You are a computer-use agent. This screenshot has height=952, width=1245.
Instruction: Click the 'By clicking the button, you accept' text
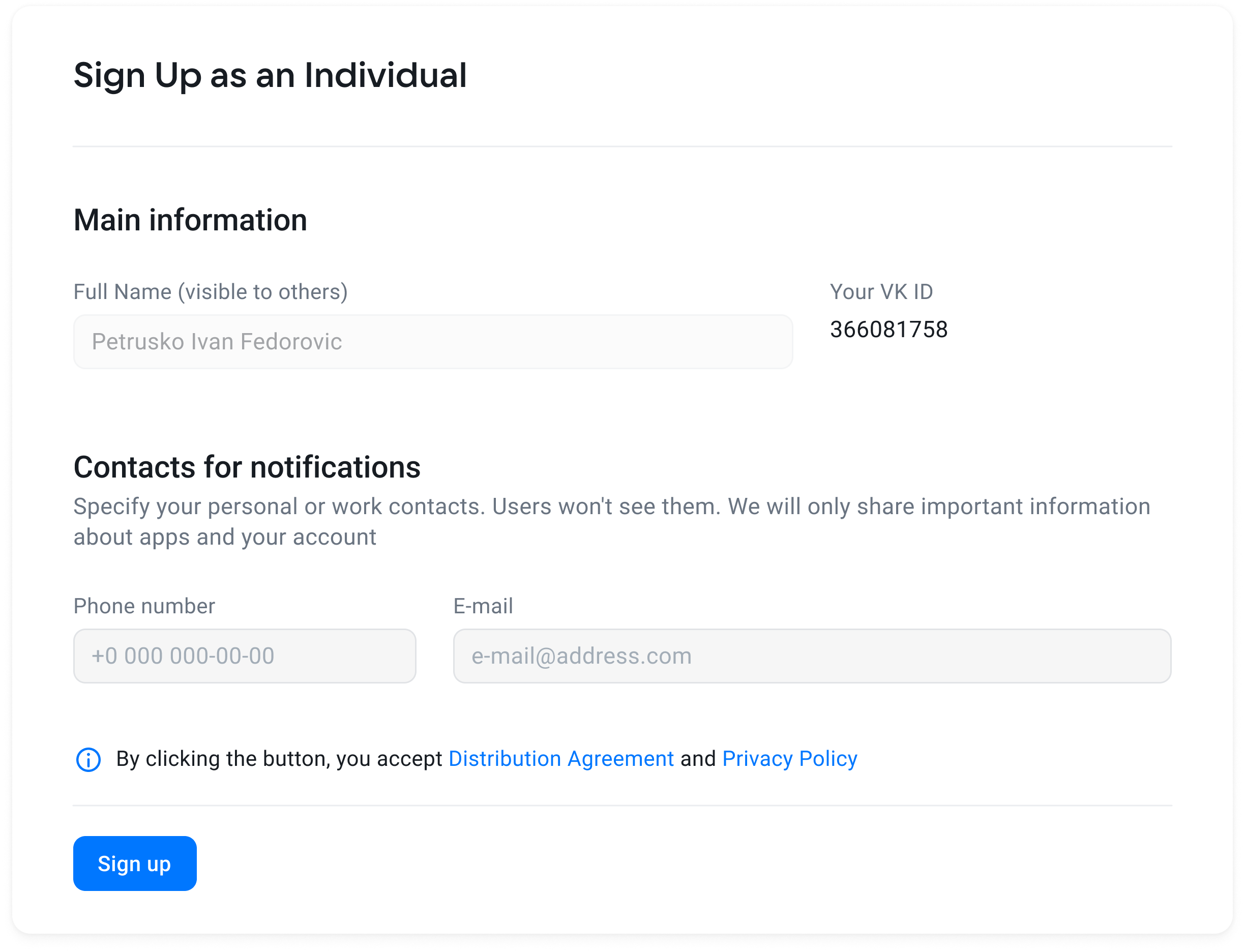click(x=279, y=759)
